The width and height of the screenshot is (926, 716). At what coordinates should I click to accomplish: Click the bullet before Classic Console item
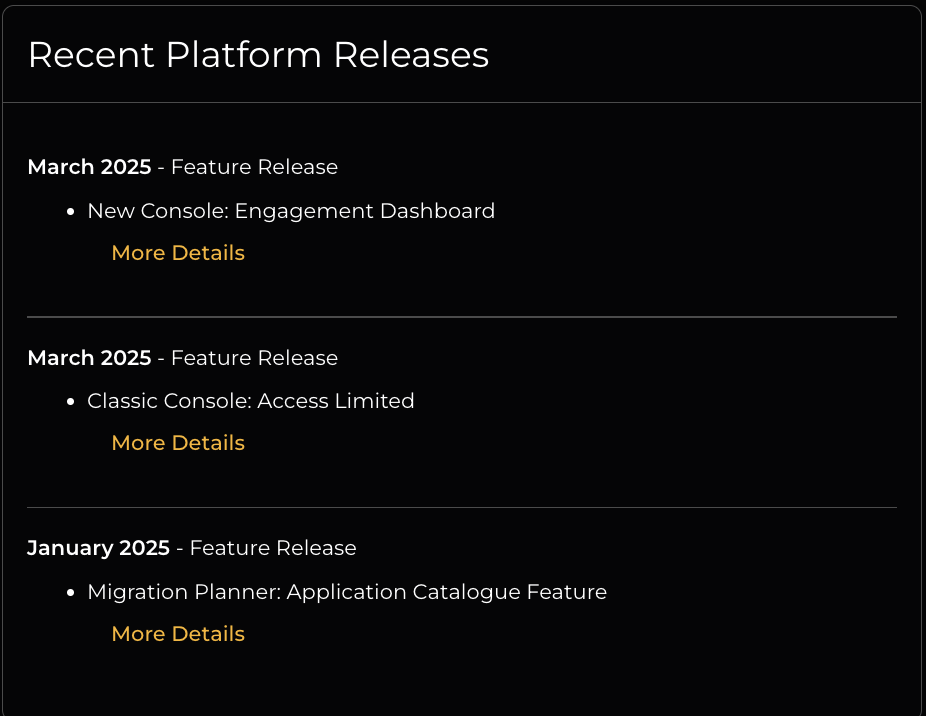click(x=70, y=402)
